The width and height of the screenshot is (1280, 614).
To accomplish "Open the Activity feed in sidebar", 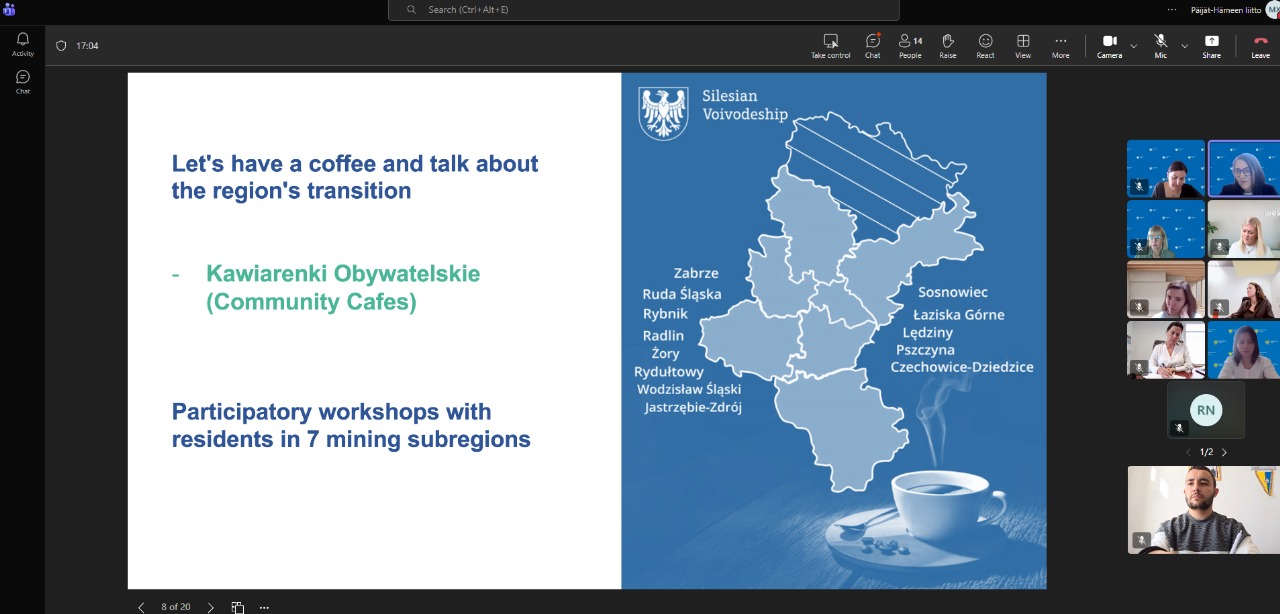I will 22,43.
